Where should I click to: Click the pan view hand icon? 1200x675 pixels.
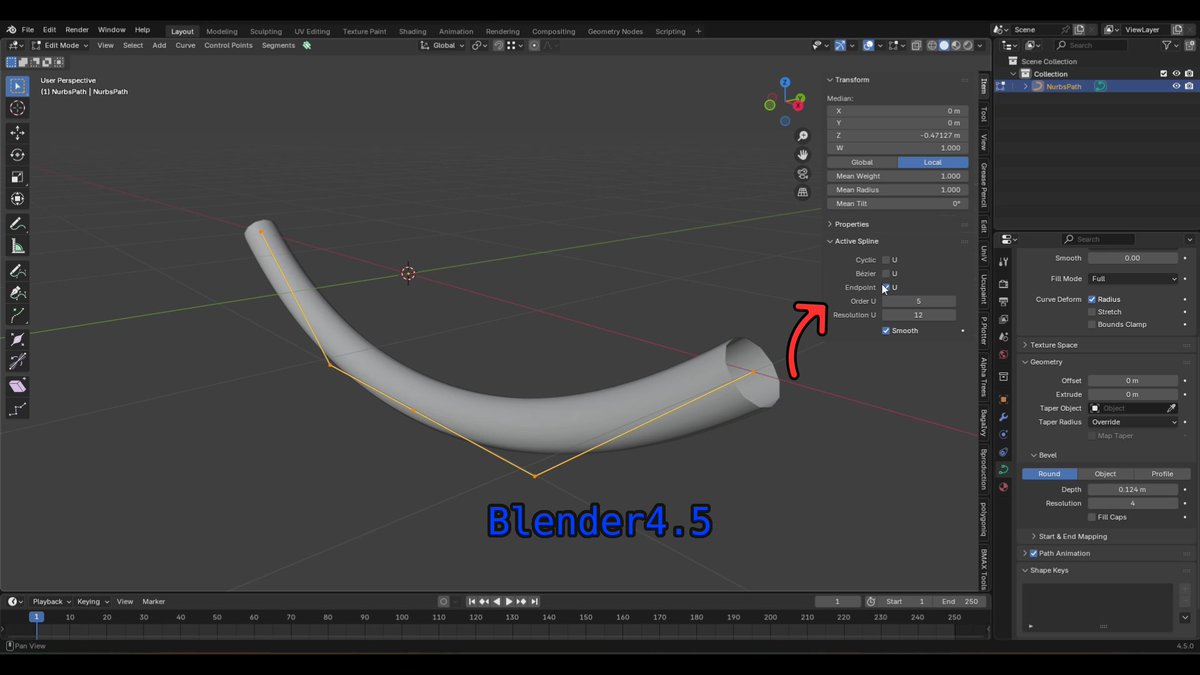(x=802, y=155)
